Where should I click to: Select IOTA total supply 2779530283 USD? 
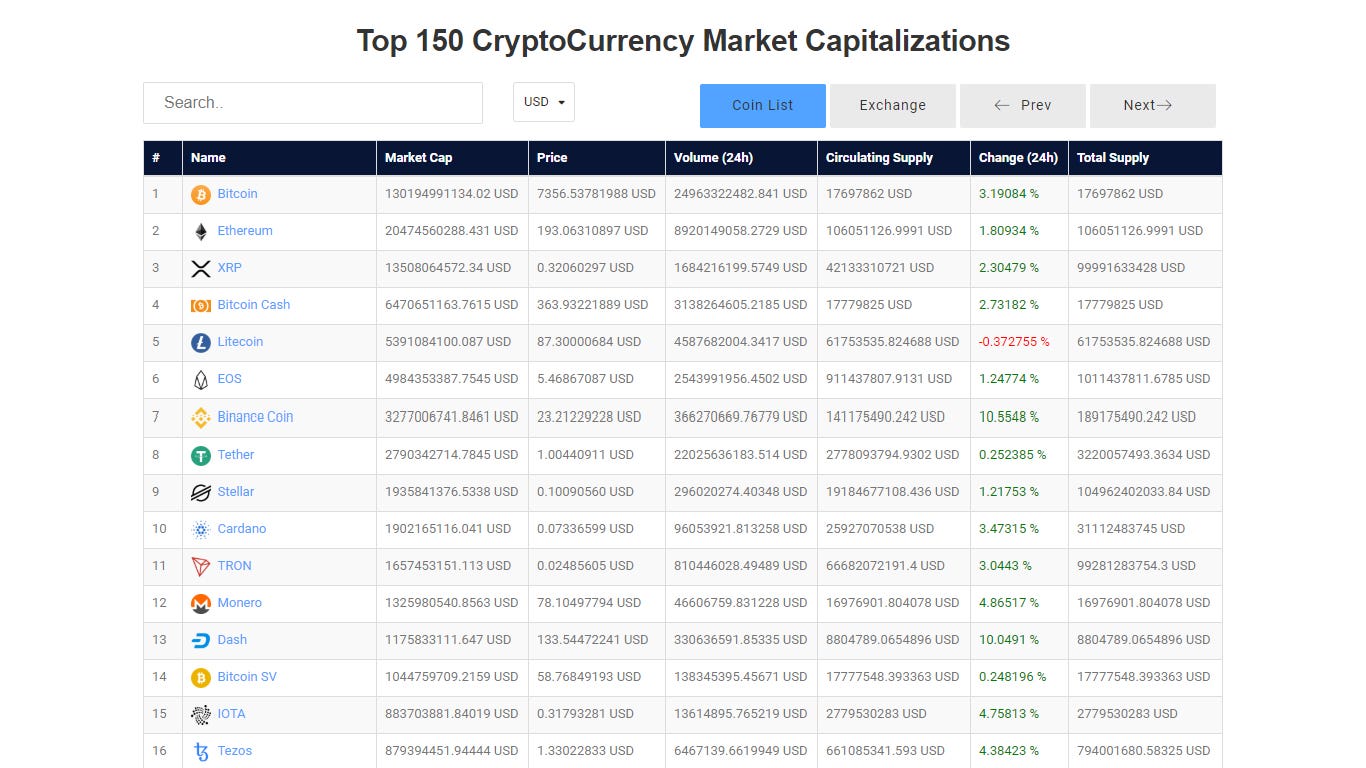point(1127,714)
